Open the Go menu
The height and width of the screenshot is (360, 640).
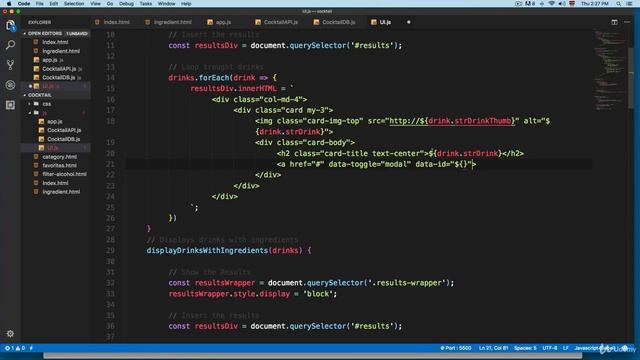(110, 4)
